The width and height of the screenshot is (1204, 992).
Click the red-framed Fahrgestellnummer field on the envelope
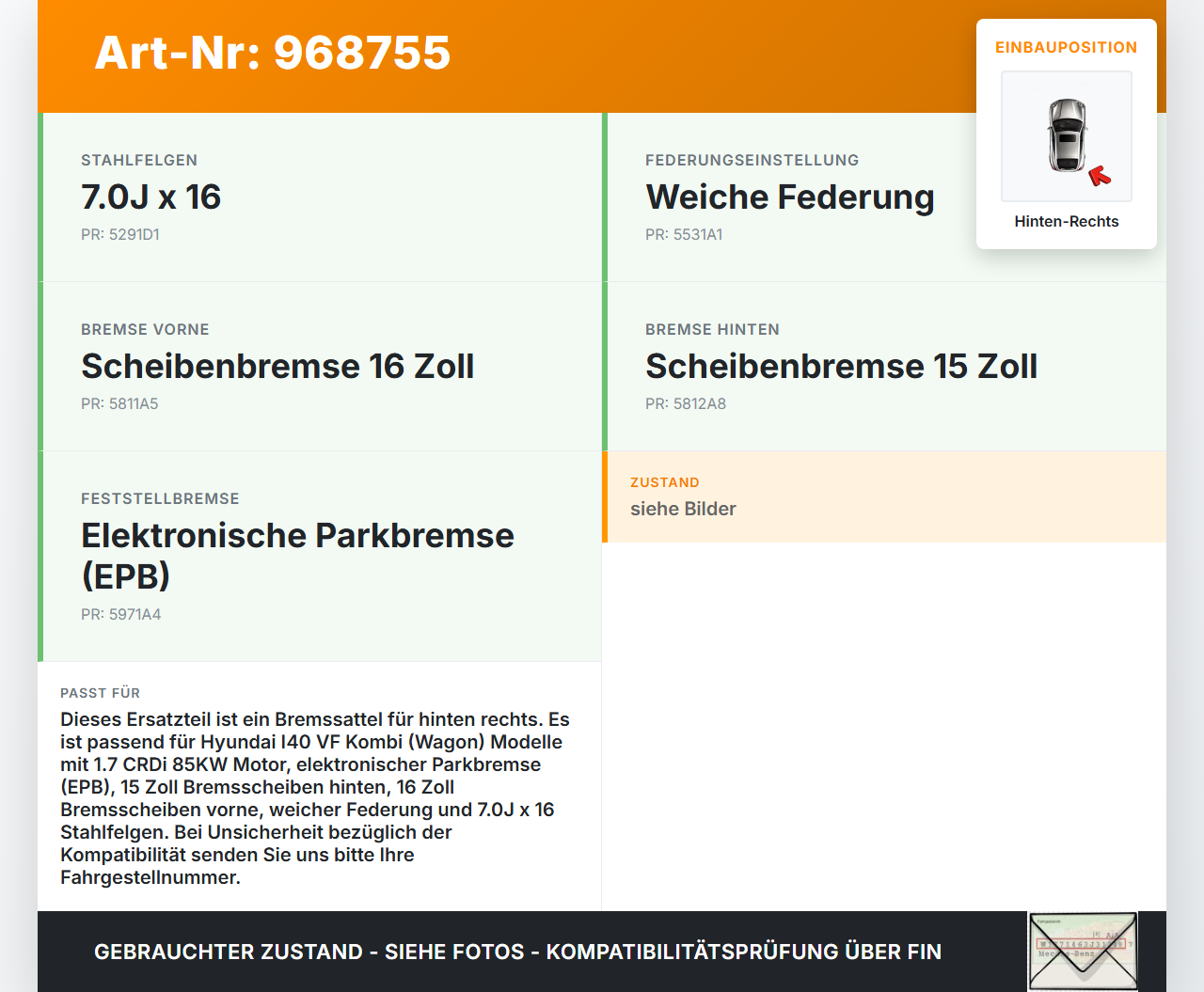(1080, 942)
